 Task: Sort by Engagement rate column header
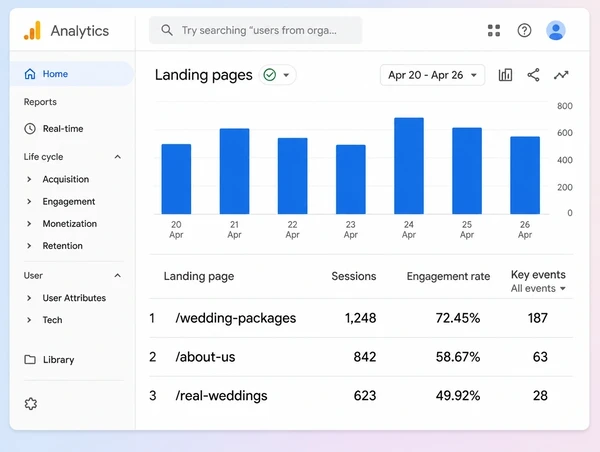point(448,276)
